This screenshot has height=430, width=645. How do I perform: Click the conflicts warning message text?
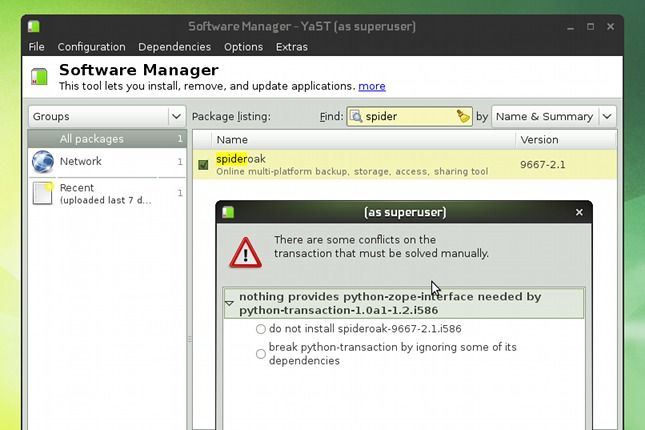(381, 246)
